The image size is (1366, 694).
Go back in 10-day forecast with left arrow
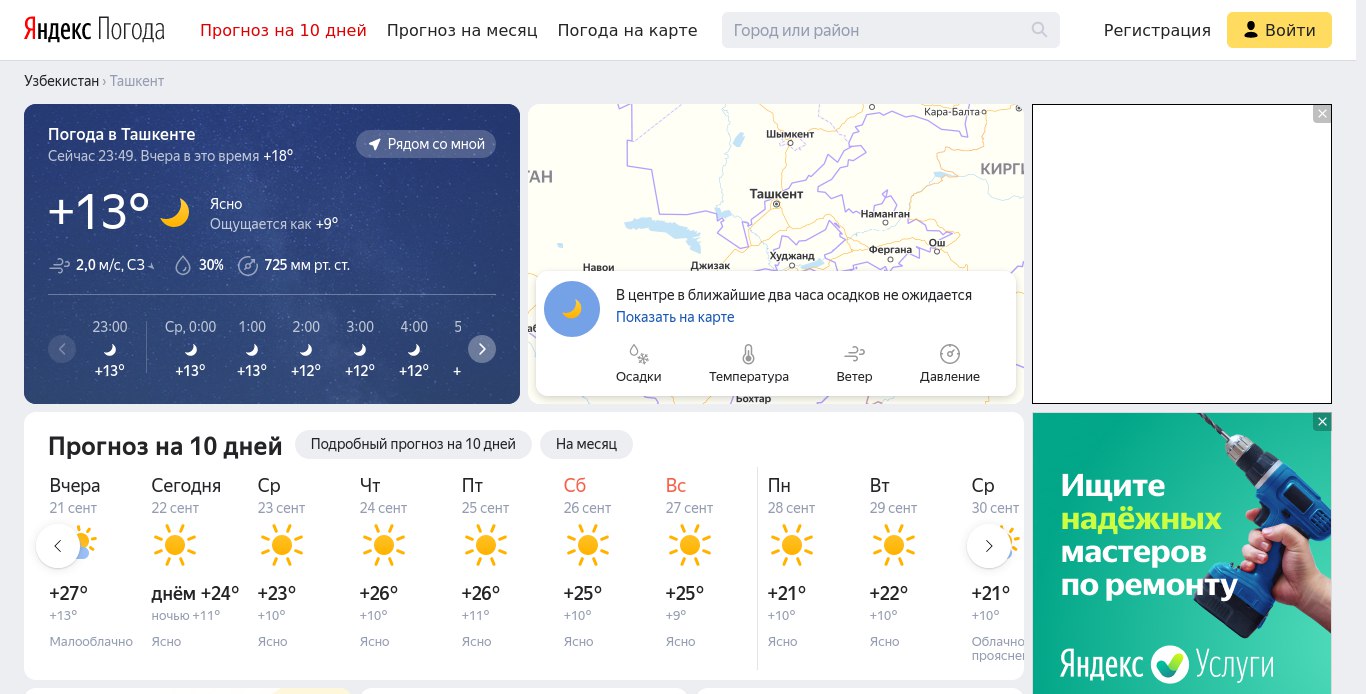(x=58, y=546)
